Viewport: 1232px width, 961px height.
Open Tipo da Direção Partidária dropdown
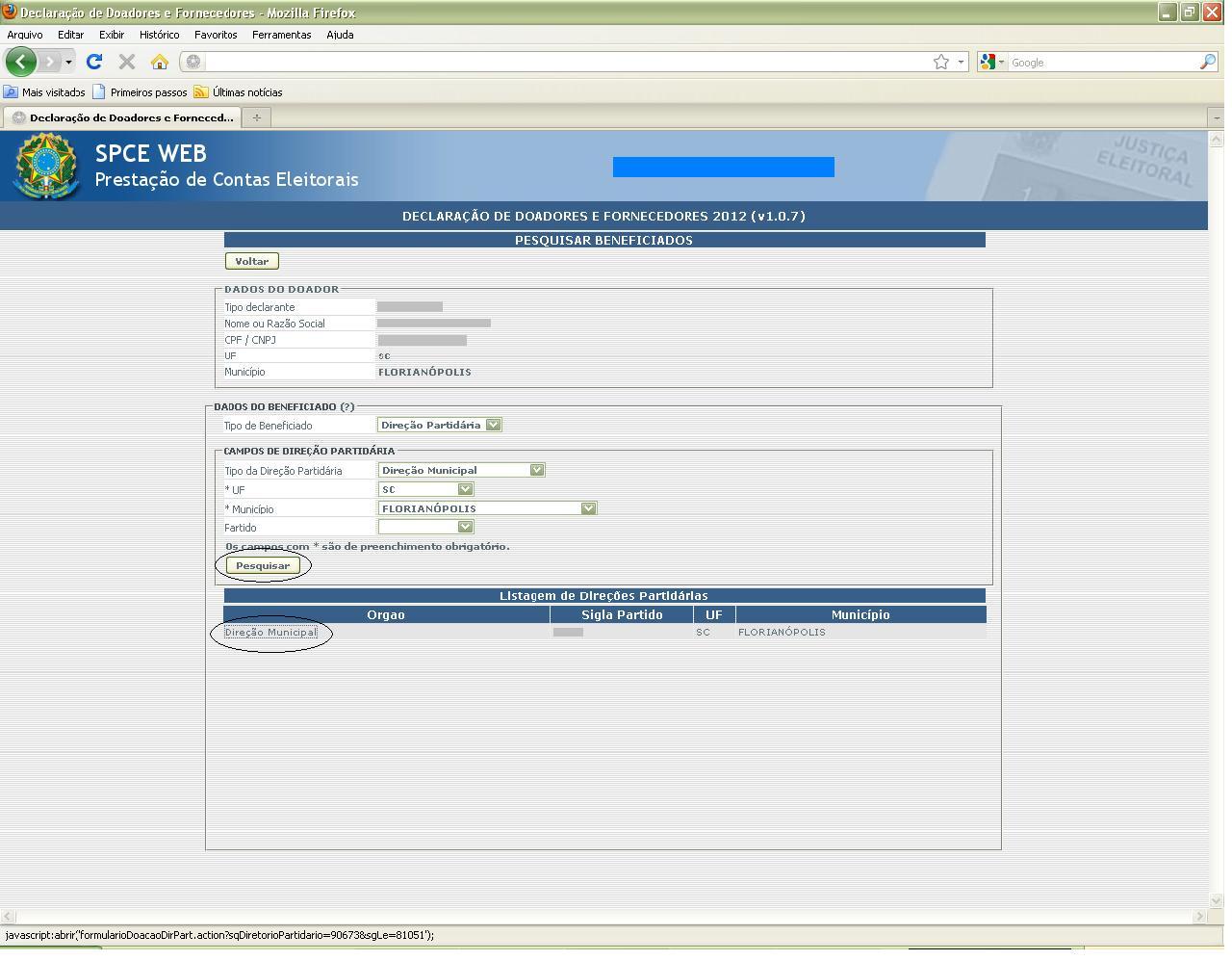(x=462, y=470)
